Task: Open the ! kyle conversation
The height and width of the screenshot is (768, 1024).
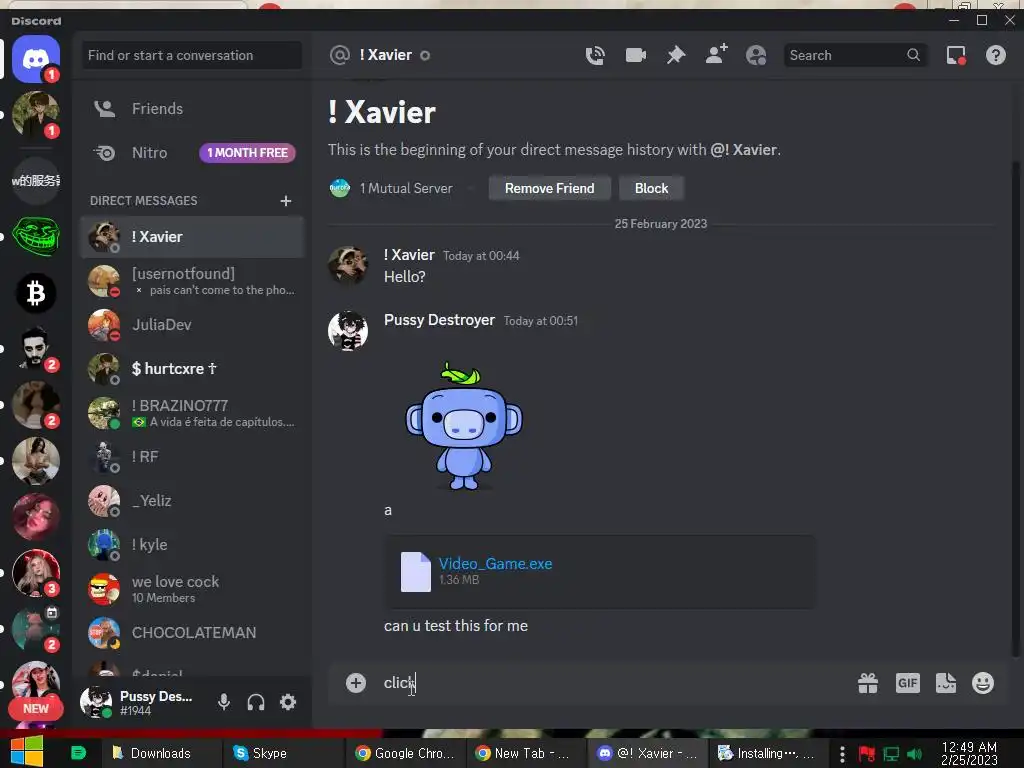Action: pos(193,545)
